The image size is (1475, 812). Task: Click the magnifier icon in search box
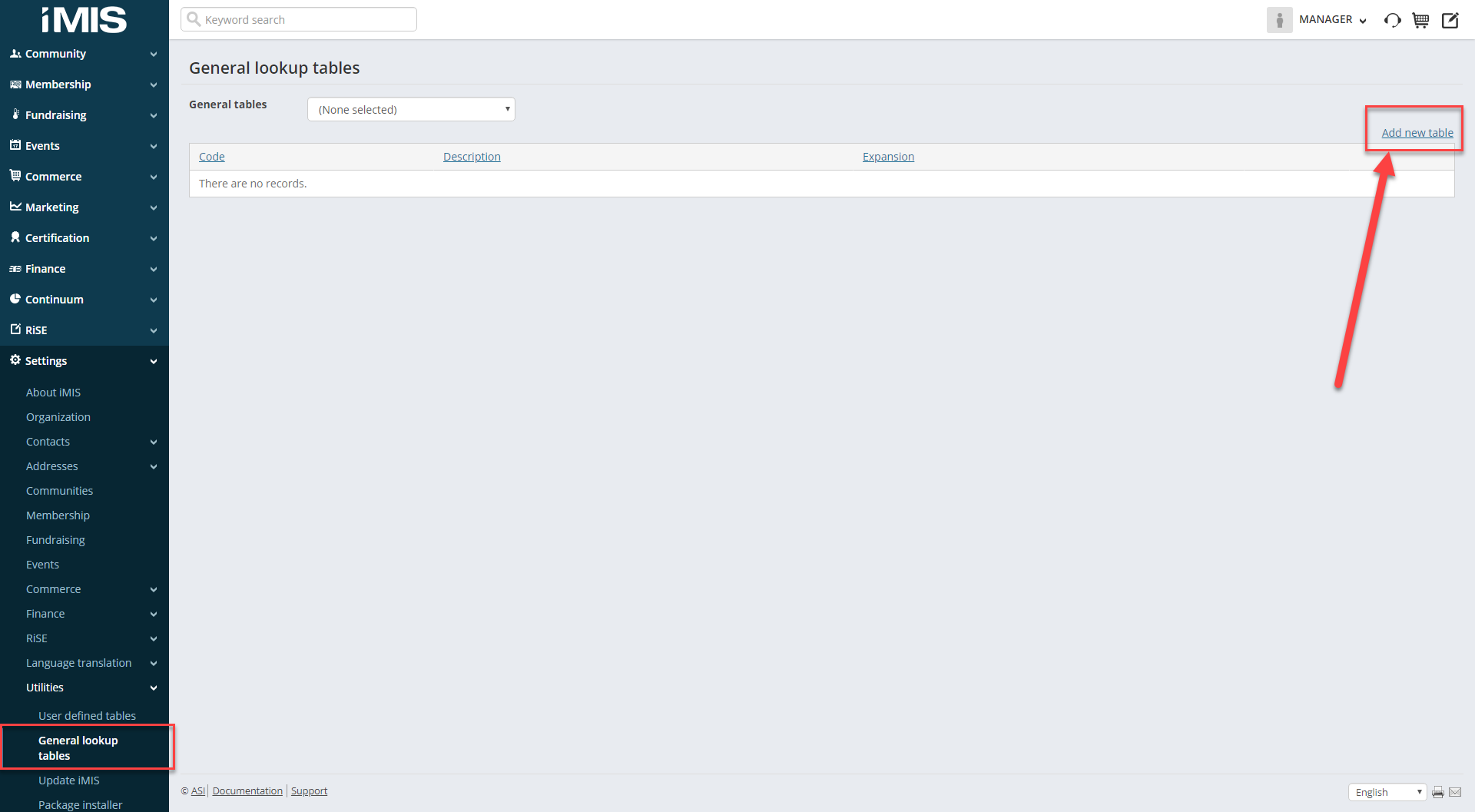point(194,19)
